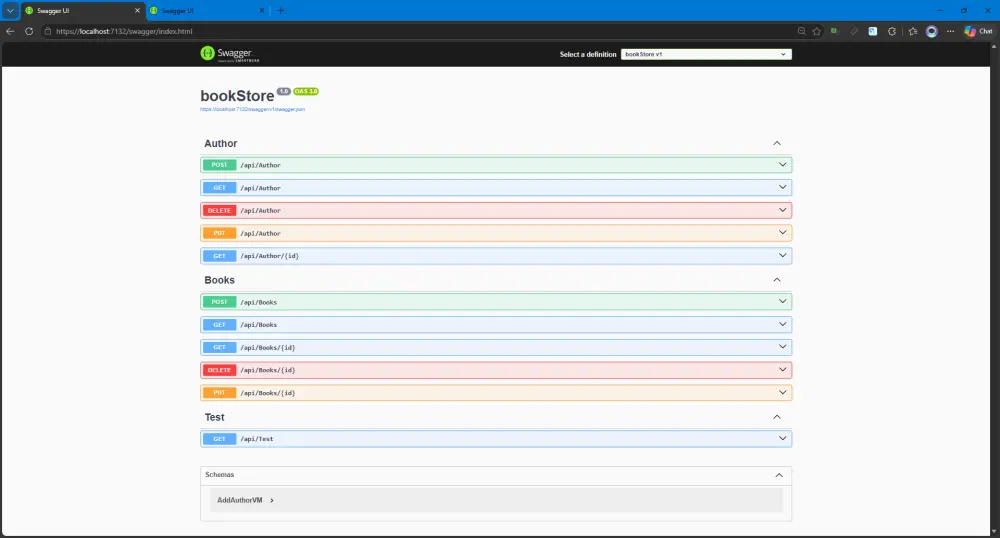Click the page vertical scrollbar

[x=994, y=290]
